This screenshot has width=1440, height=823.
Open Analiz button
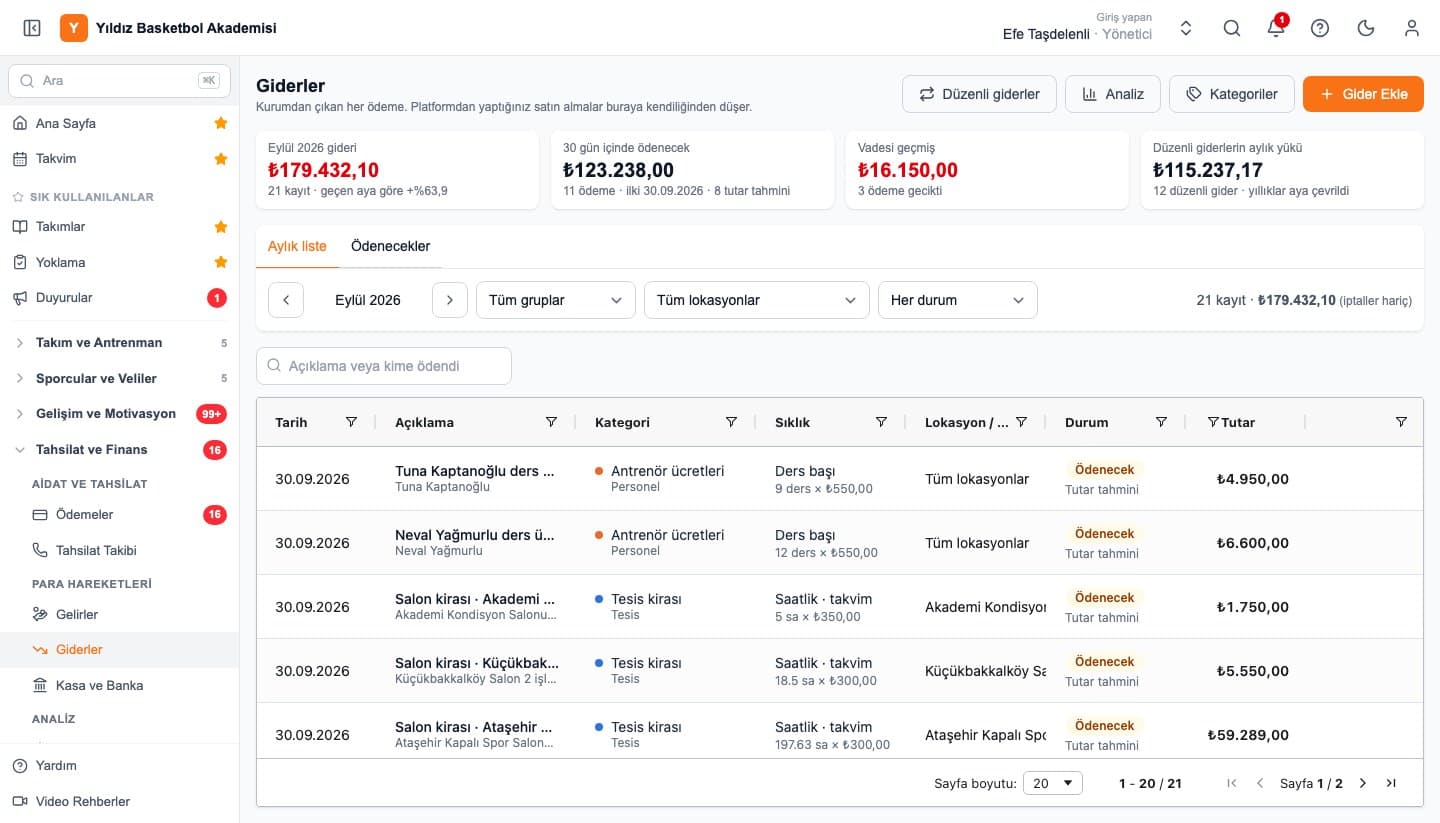point(1112,94)
